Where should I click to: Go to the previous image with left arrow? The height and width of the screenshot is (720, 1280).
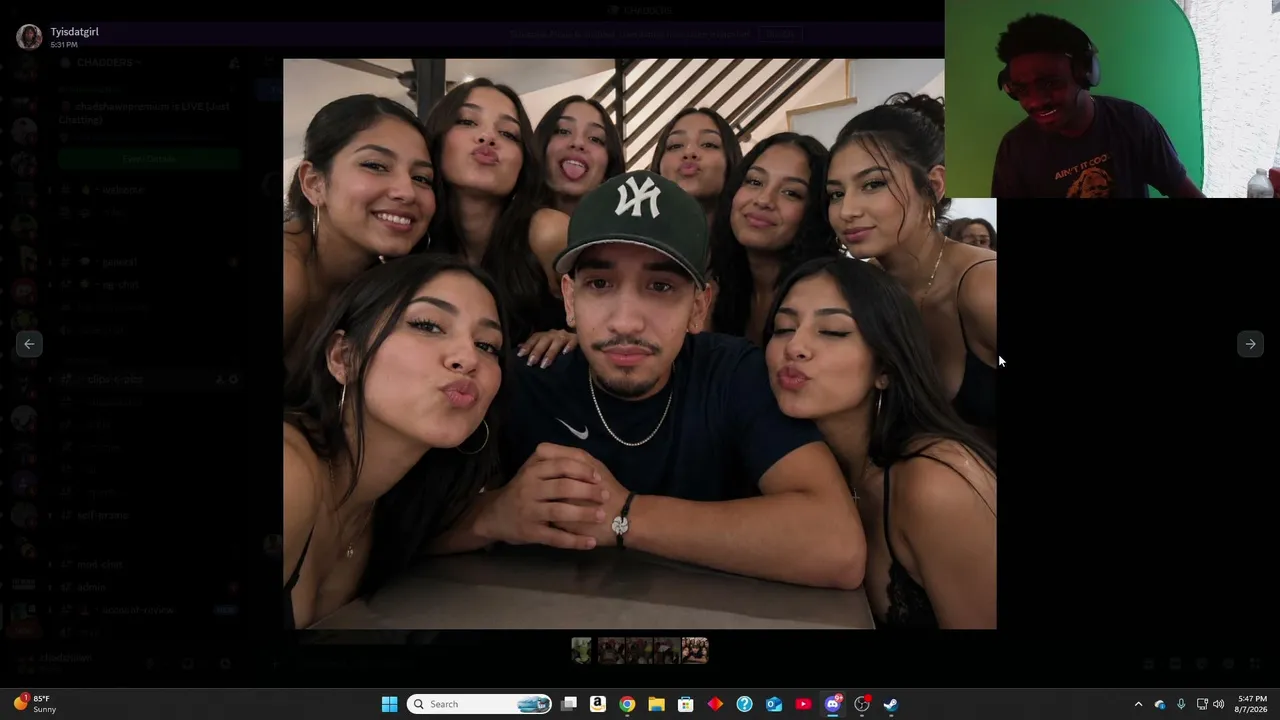point(29,344)
